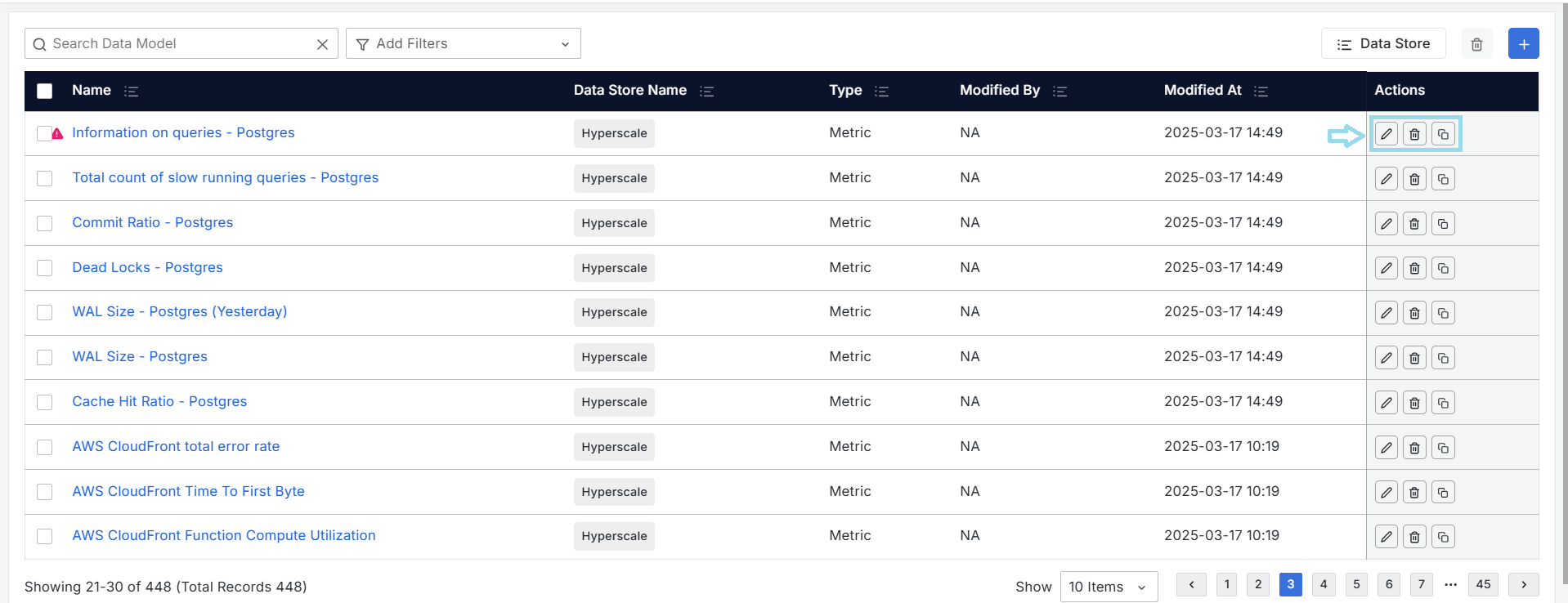Delete the Dead Locks - Postgres row
Viewport: 1568px width, 603px height.
[x=1414, y=268]
